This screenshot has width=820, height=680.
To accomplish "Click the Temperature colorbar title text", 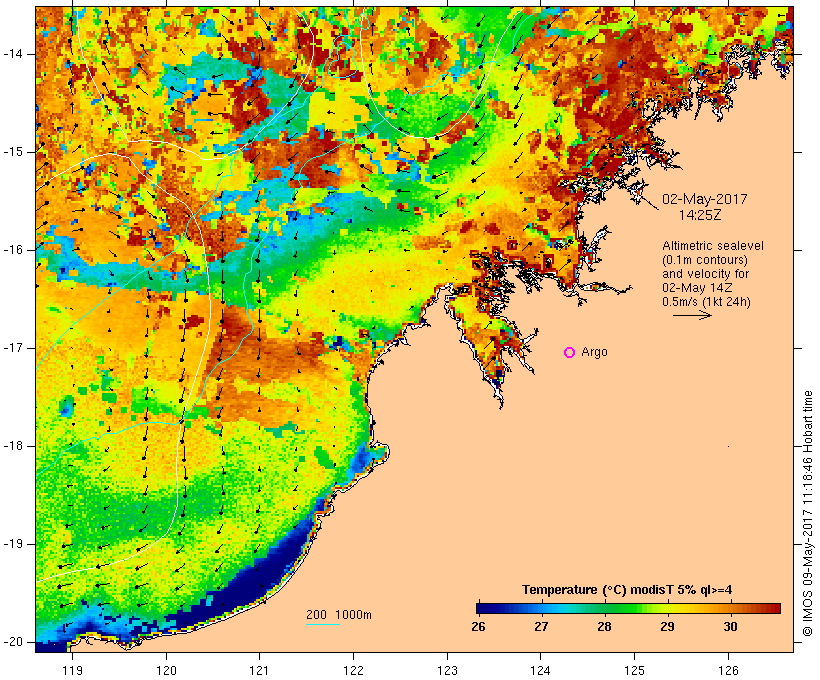I will pos(627,590).
